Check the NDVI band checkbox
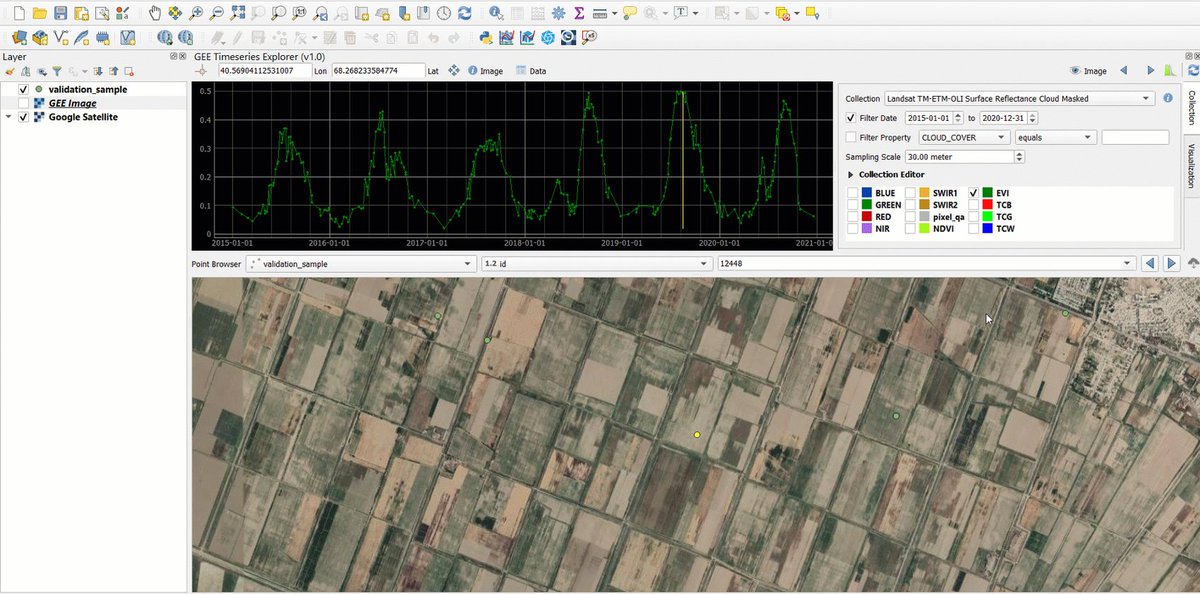The width and height of the screenshot is (1200, 594). (x=911, y=228)
